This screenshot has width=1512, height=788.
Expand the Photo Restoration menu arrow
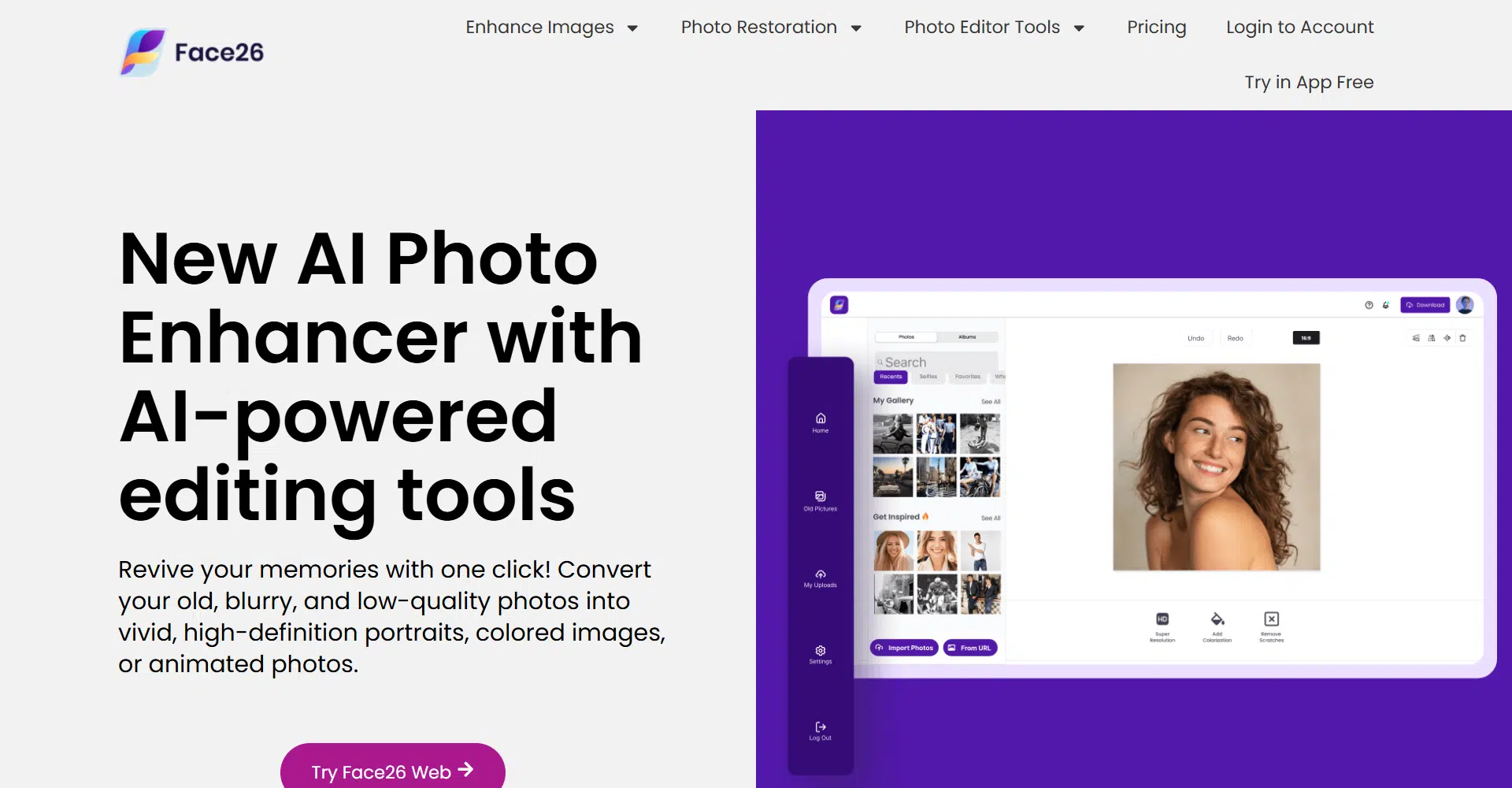pos(856,28)
